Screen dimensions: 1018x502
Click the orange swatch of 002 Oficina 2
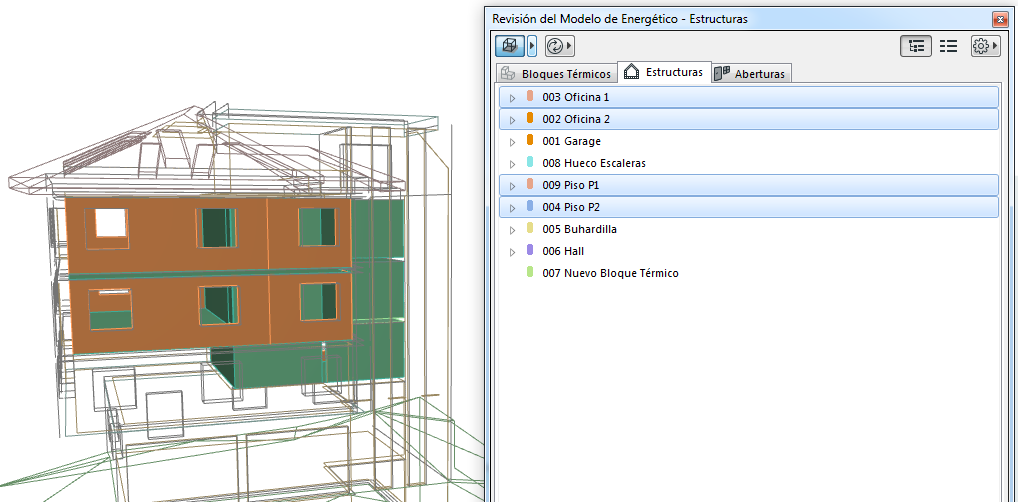530,118
